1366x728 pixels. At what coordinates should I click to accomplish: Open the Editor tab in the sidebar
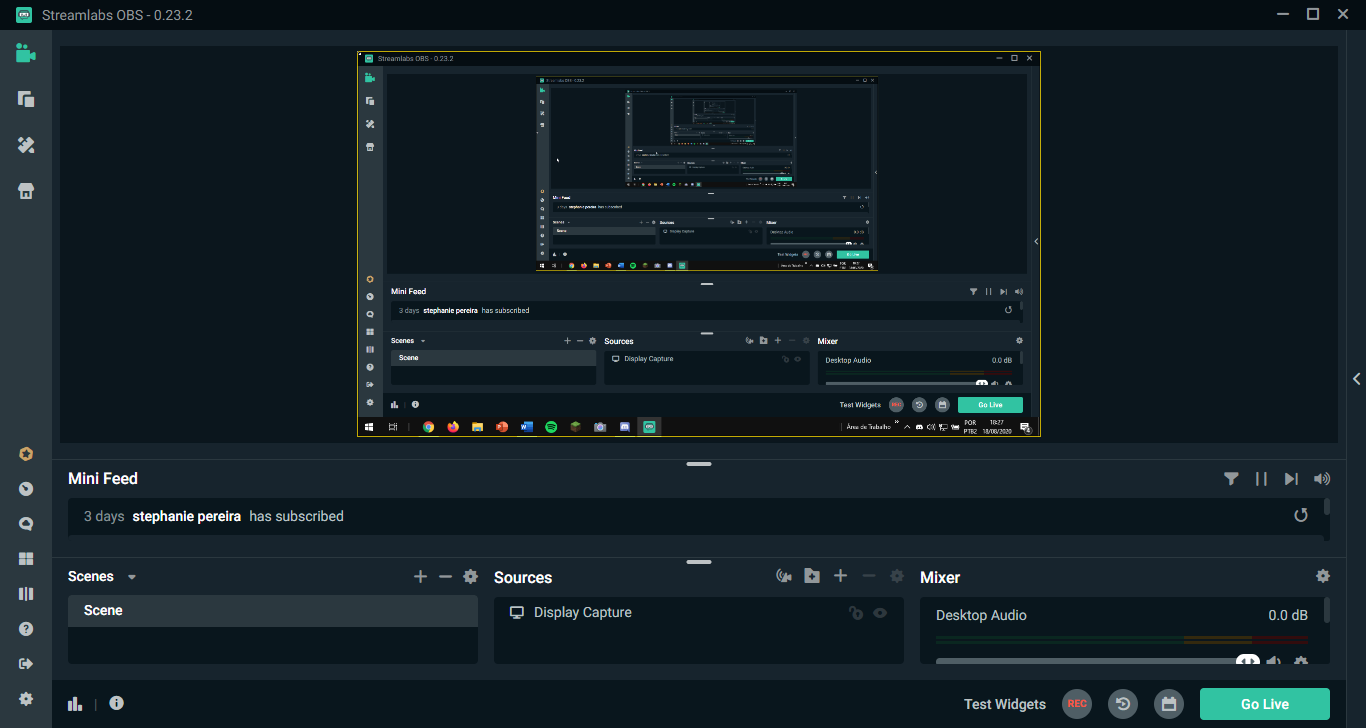[x=26, y=53]
